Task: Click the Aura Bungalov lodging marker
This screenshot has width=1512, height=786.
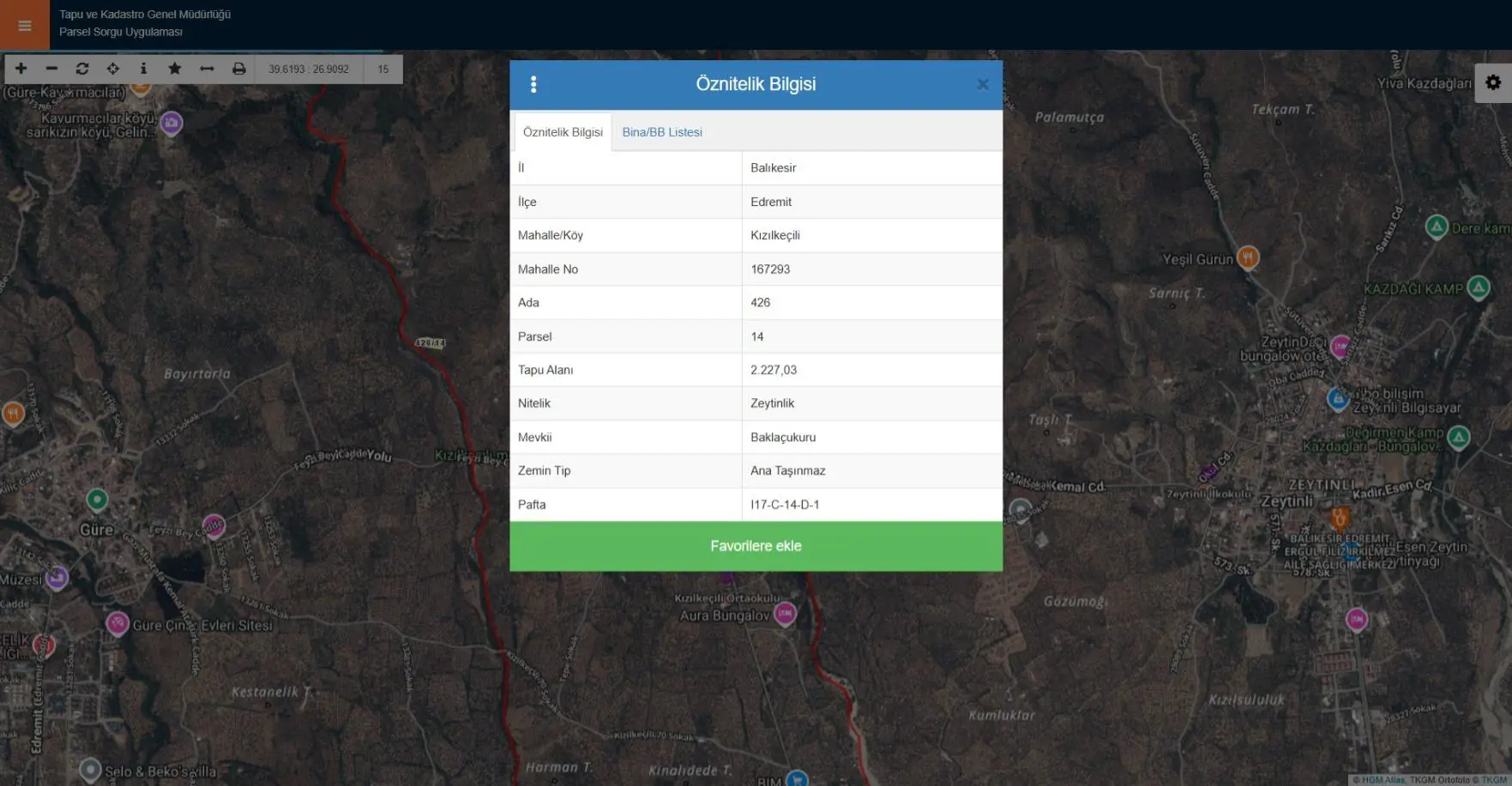Action: 785,614
